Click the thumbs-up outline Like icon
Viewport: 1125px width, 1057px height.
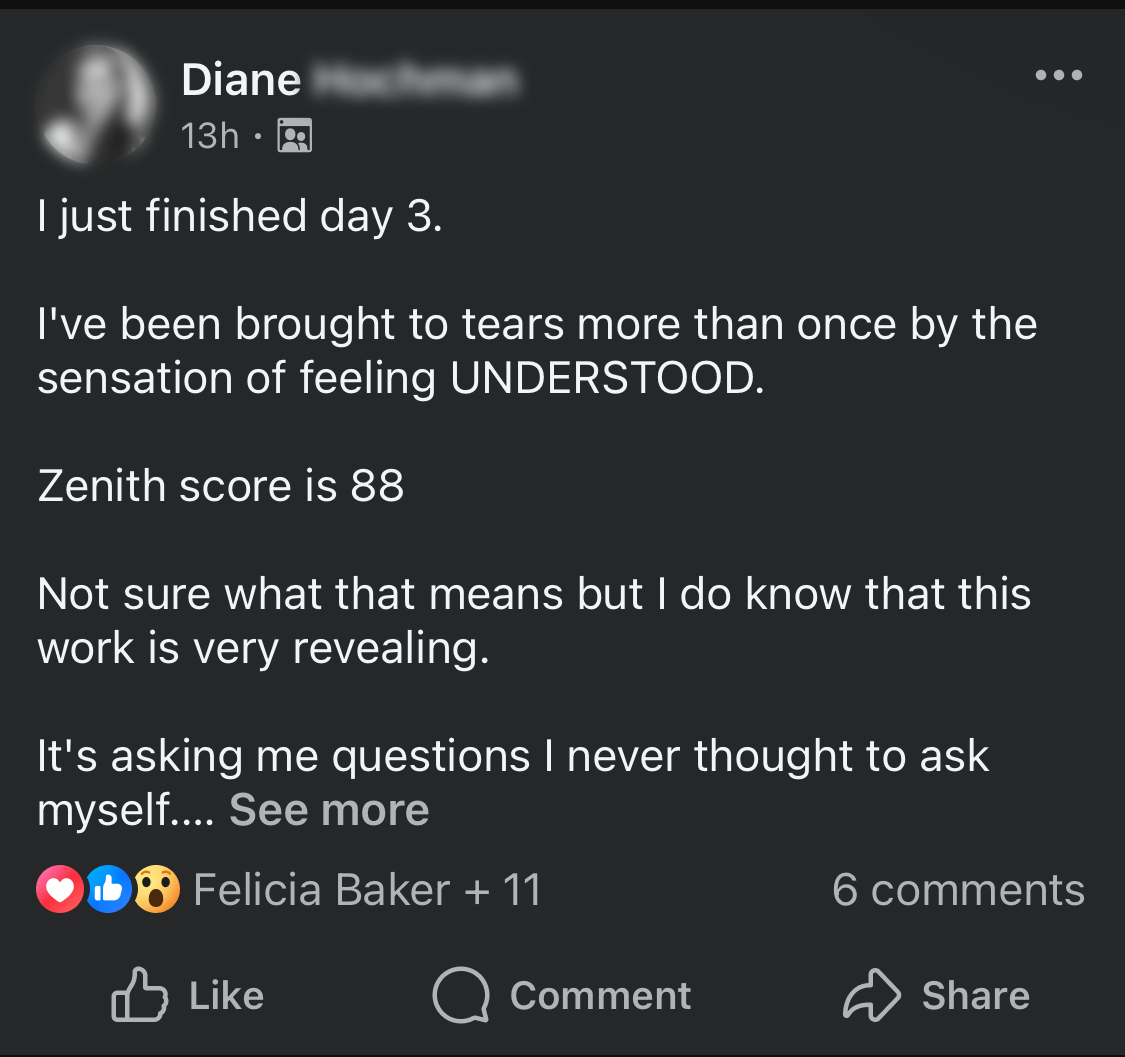142,995
